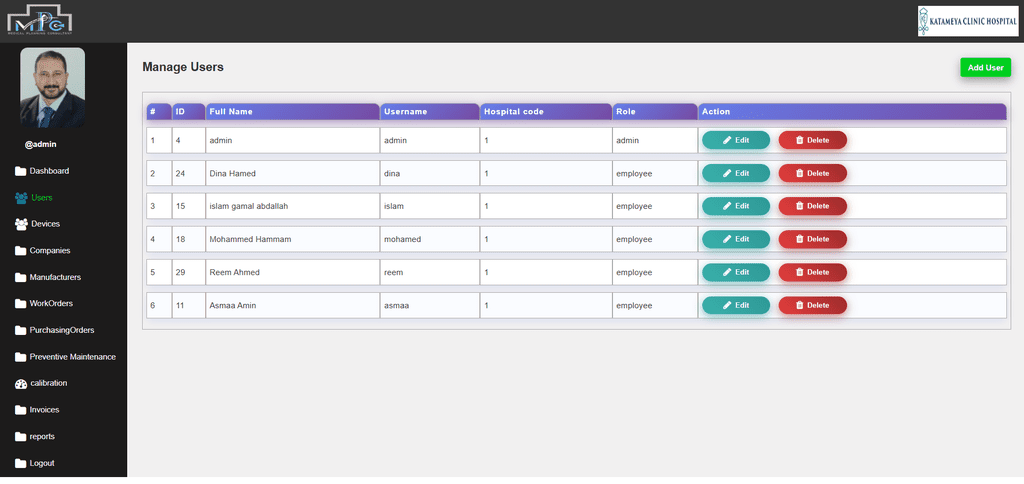
Task: Click the Dashboard folder icon in sidebar
Action: [x=21, y=171]
